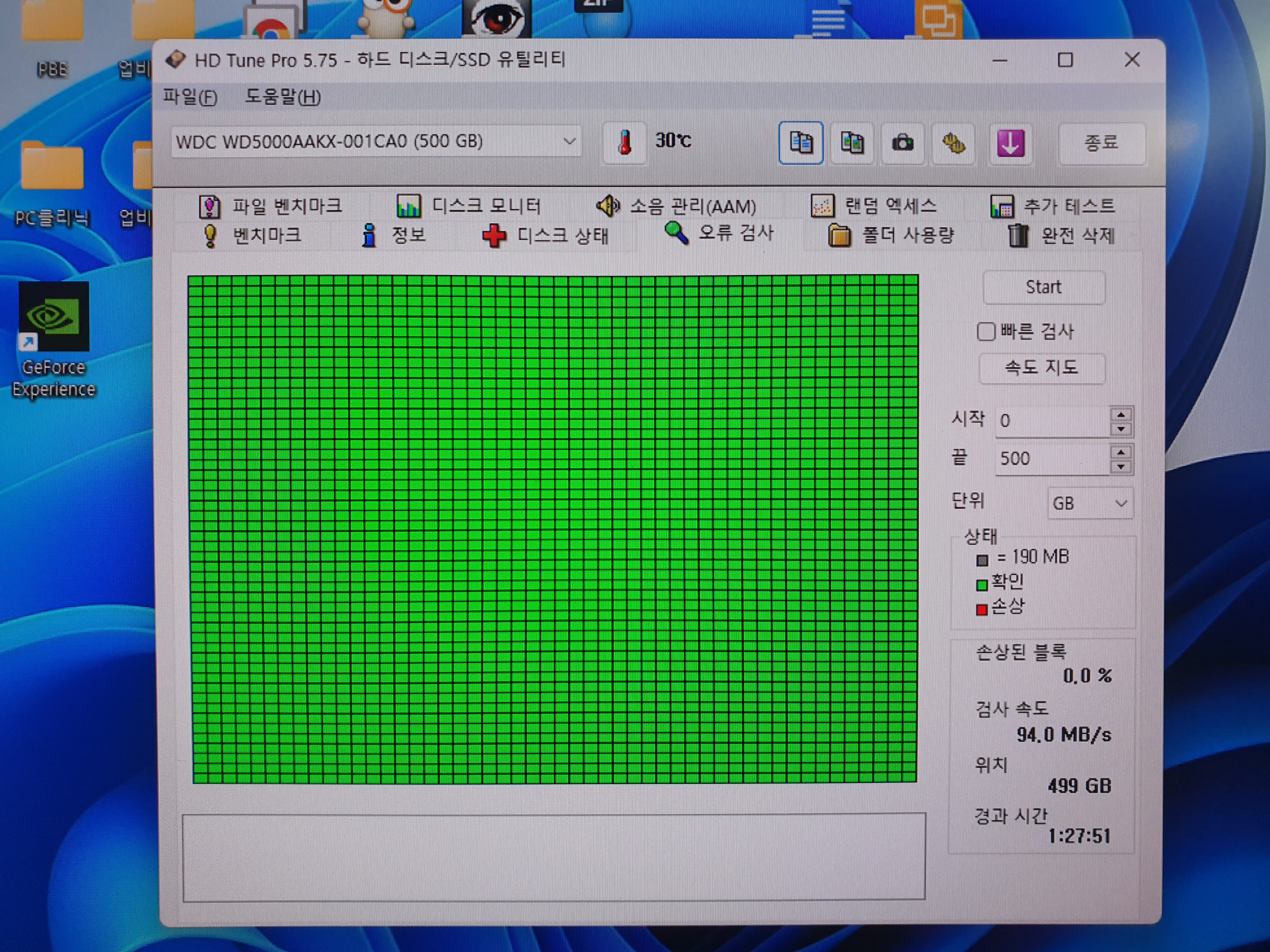Open the 폴더 사용량 tab

pyautogui.click(x=891, y=235)
